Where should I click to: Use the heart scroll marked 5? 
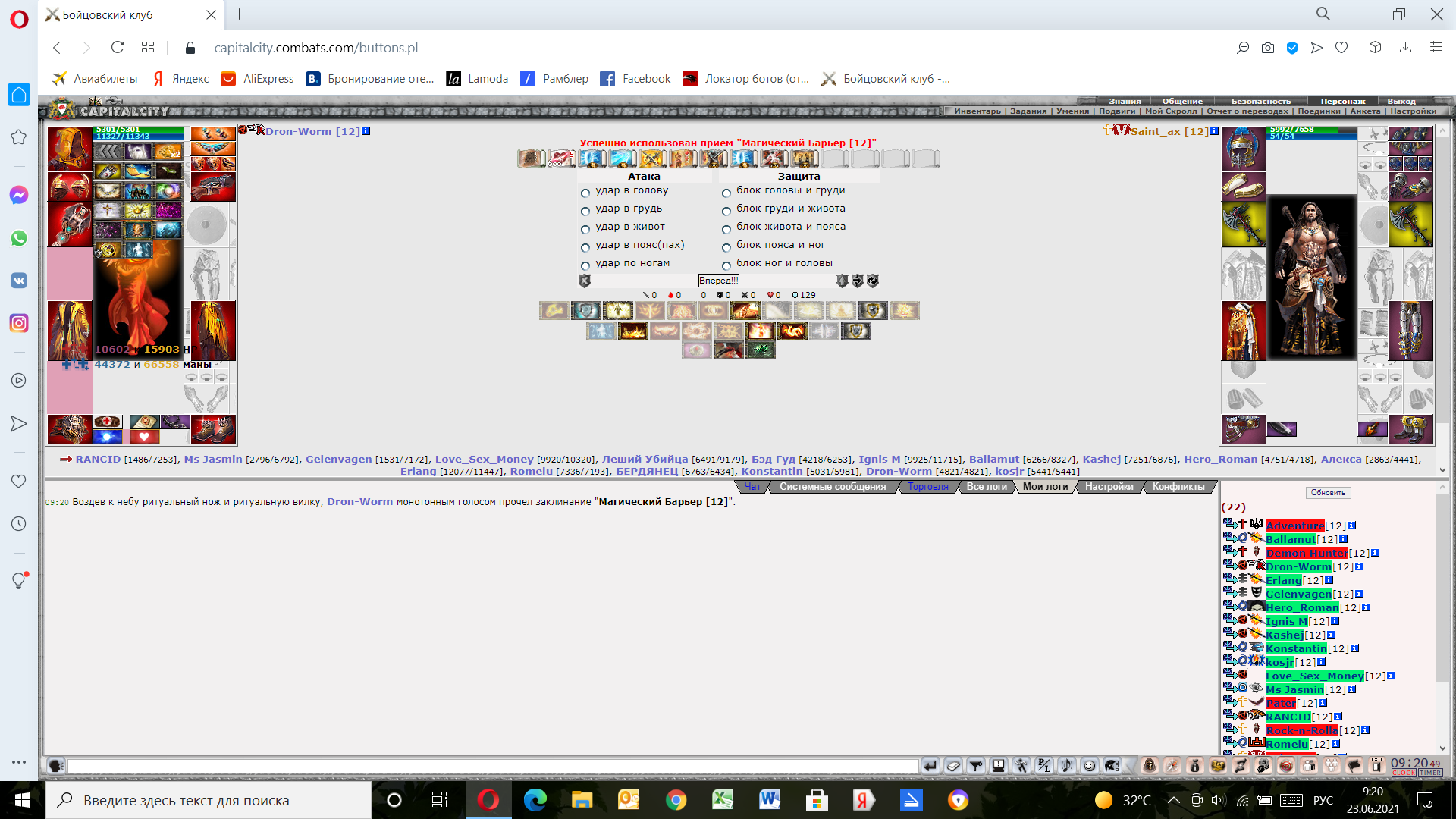pos(561,158)
